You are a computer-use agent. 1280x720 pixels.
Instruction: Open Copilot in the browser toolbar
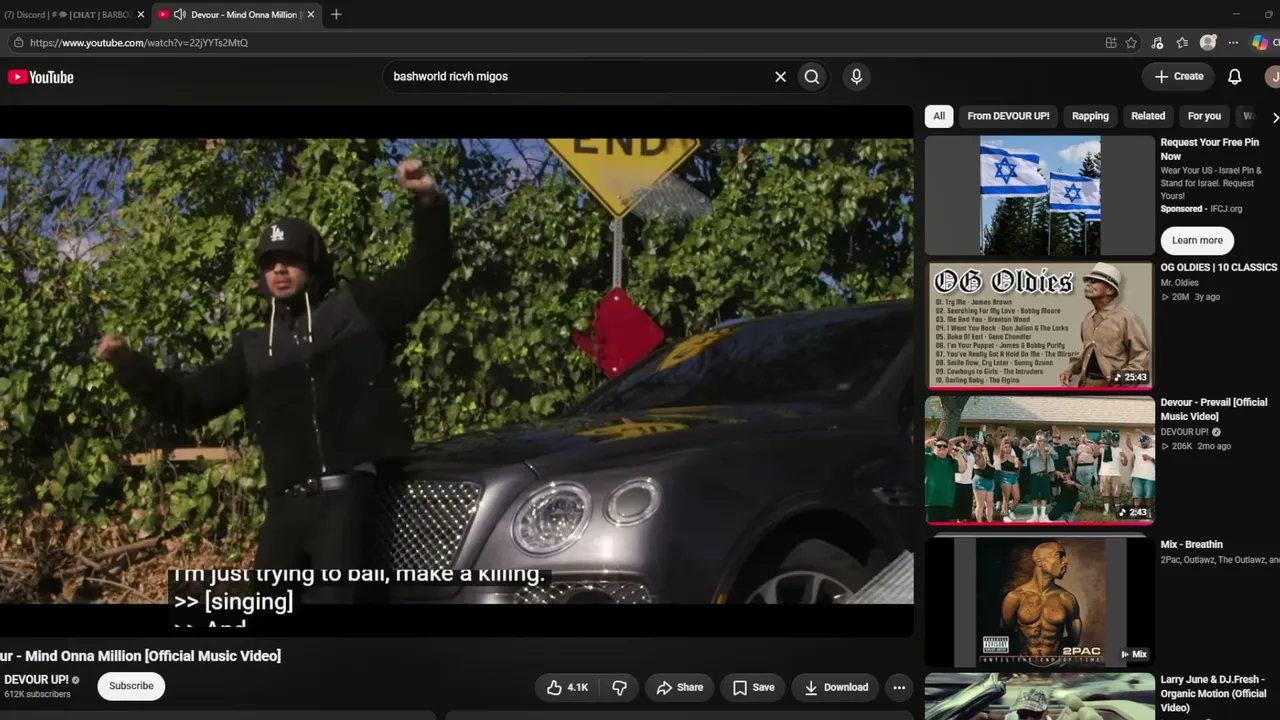pos(1260,43)
